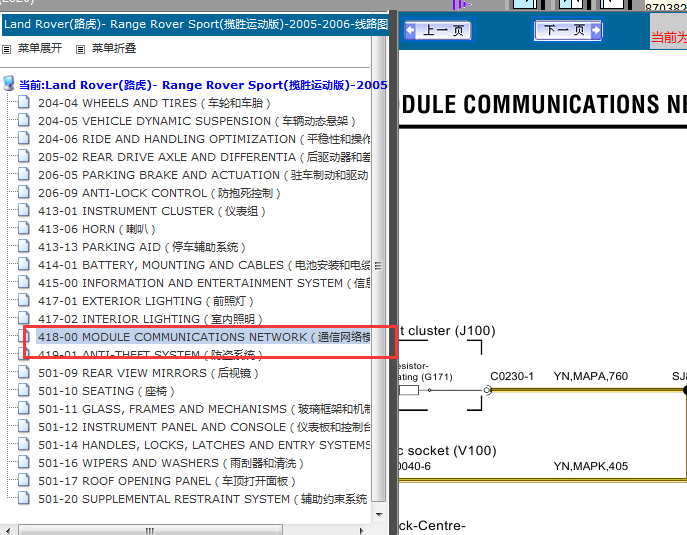Click page icon beside 417-01 EXTERIOR LIGHTING
The height and width of the screenshot is (535, 687).
(24, 300)
